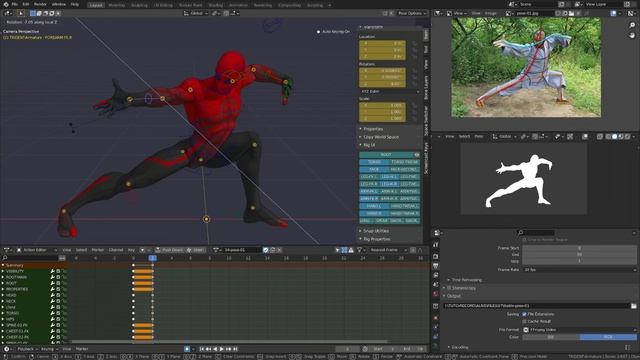Expand the Rig Properties panel

click(375, 239)
